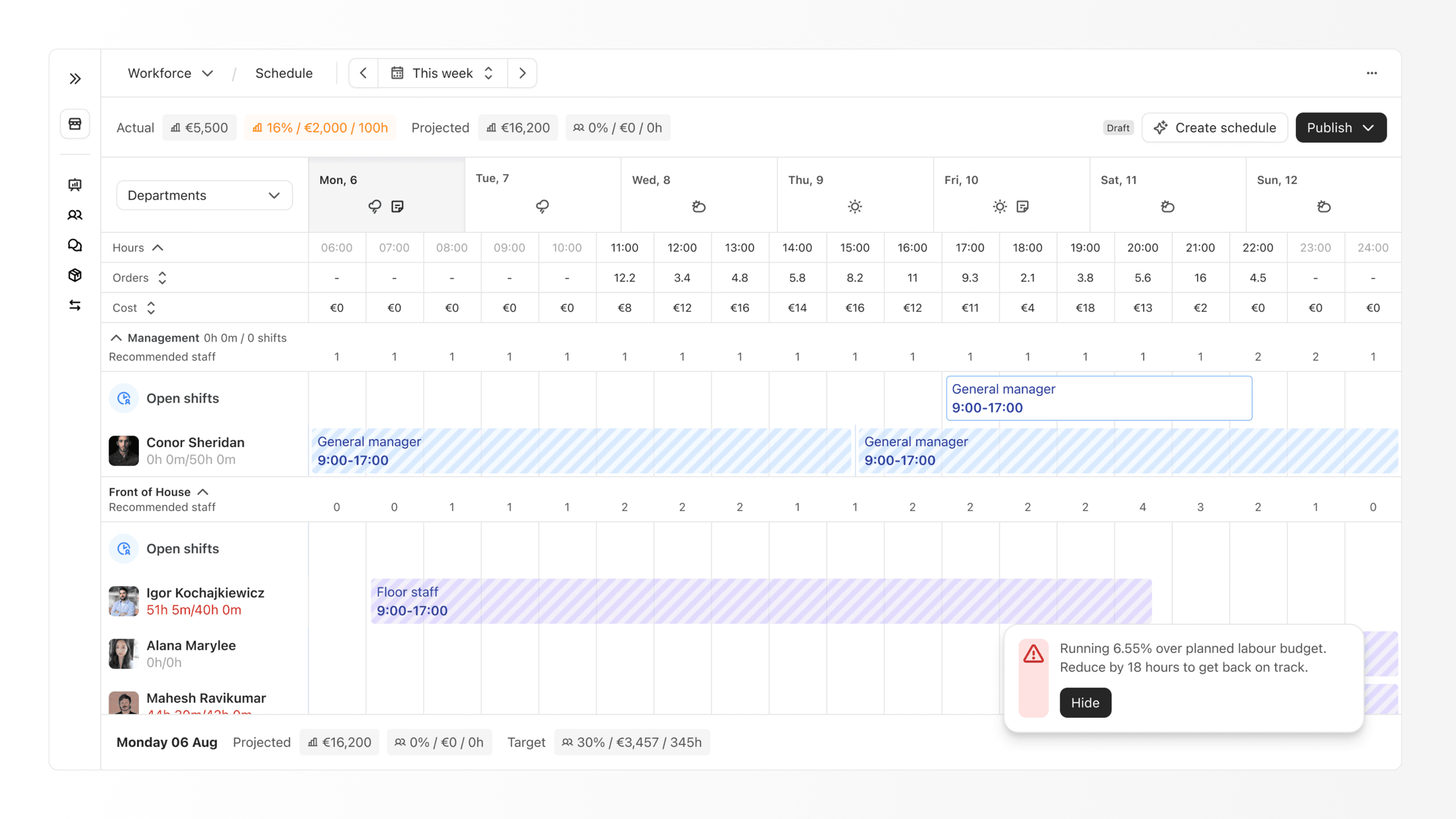Open the three-dot more options menu
The height and width of the screenshot is (819, 1456).
coord(1372,73)
